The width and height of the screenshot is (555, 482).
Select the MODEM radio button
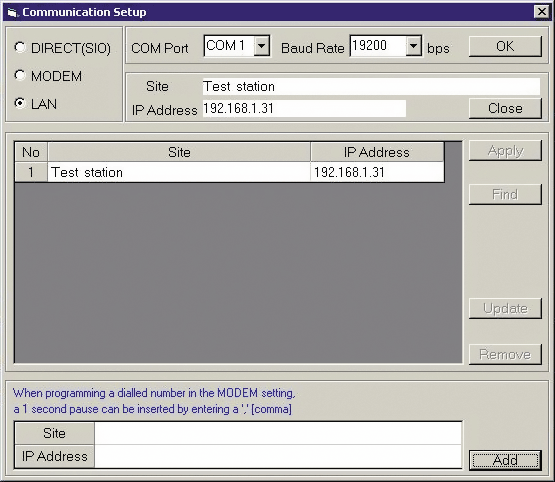tap(20, 75)
